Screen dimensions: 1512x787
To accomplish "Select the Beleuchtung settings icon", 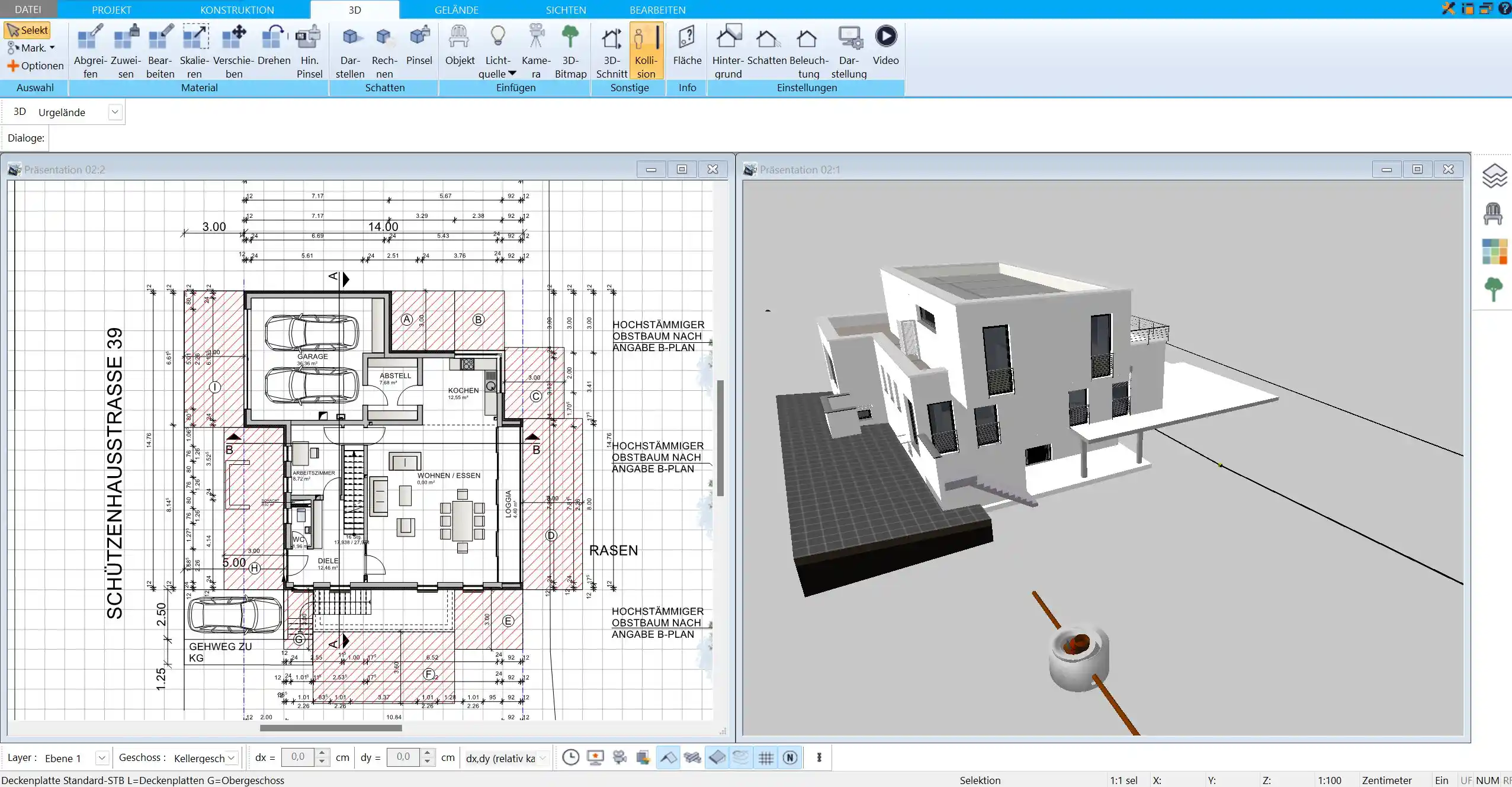I will pyautogui.click(x=808, y=37).
